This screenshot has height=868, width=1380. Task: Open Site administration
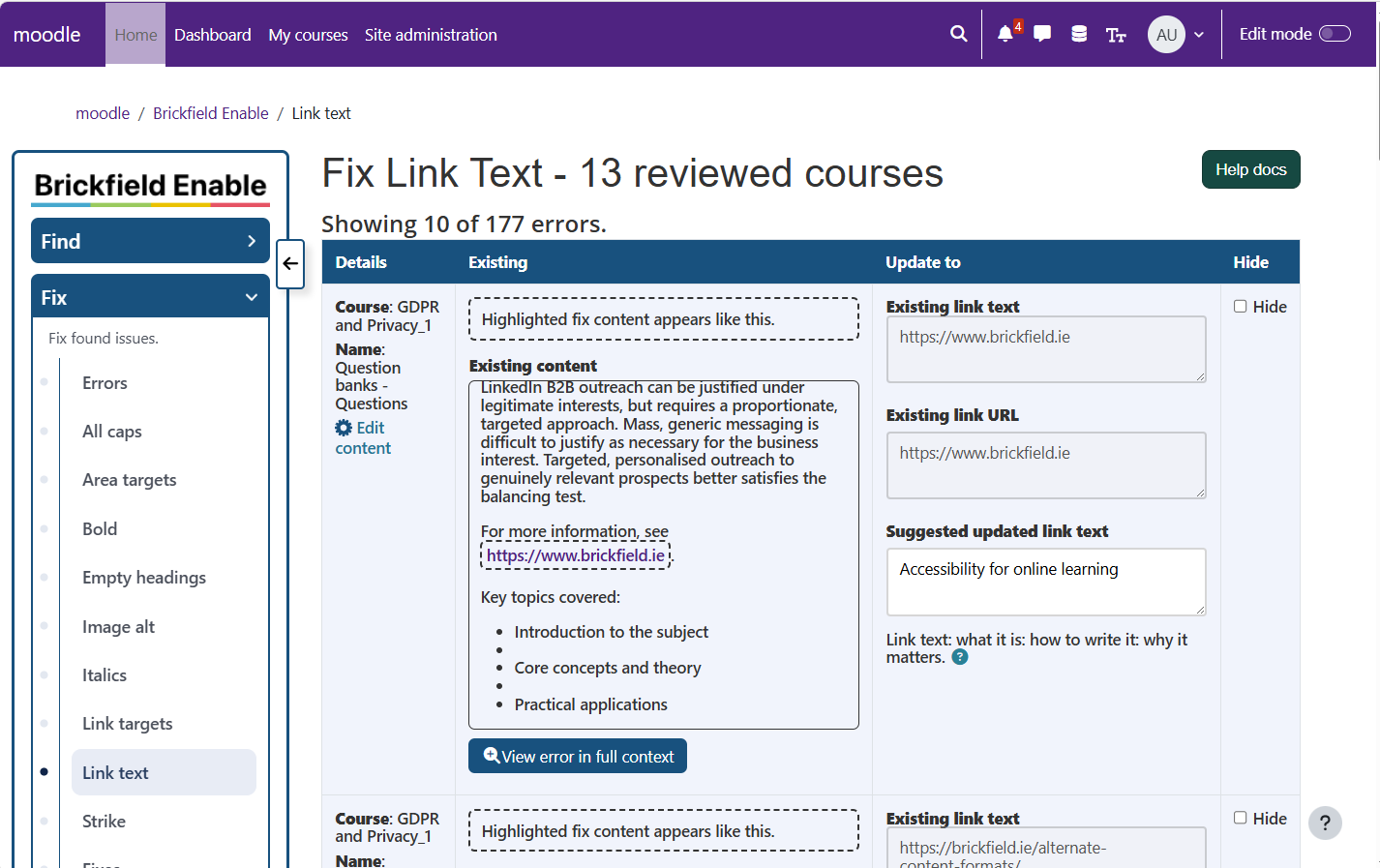tap(431, 35)
